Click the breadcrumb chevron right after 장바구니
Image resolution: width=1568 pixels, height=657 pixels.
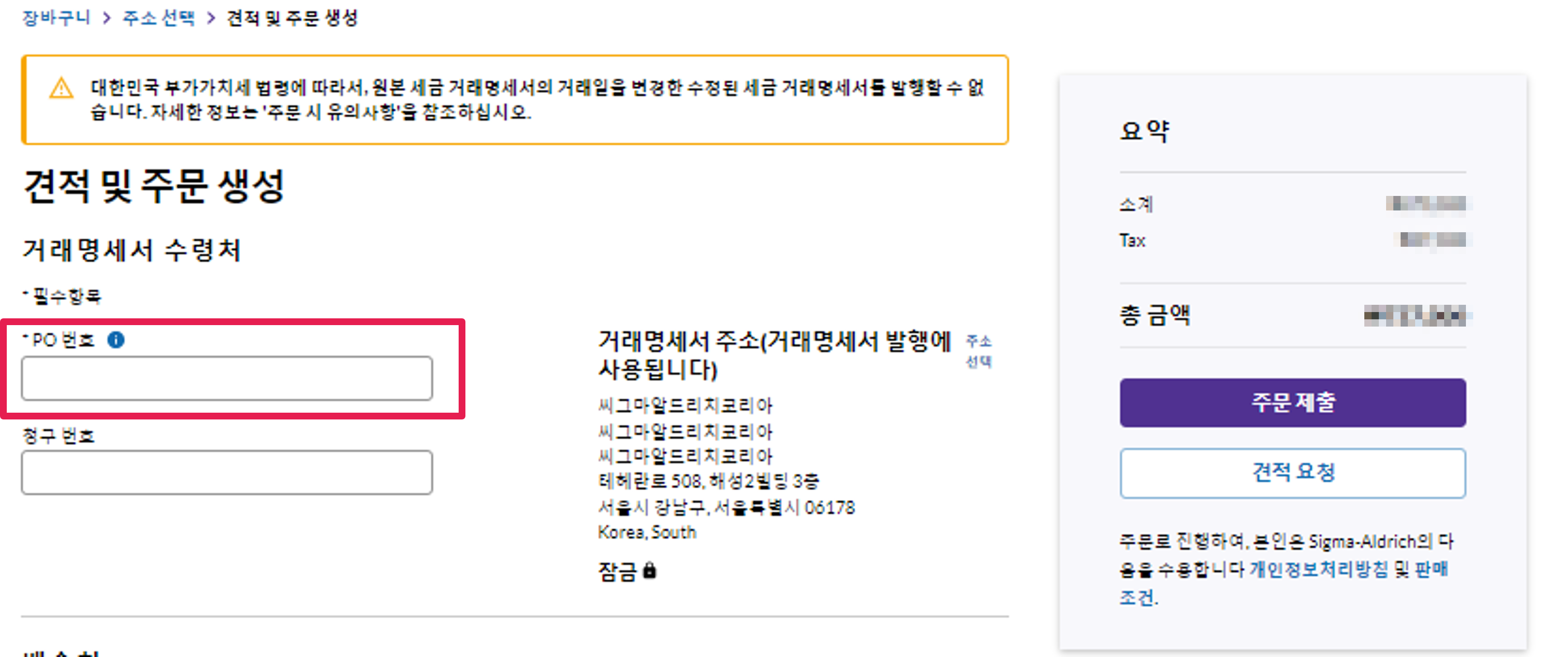pos(107,18)
